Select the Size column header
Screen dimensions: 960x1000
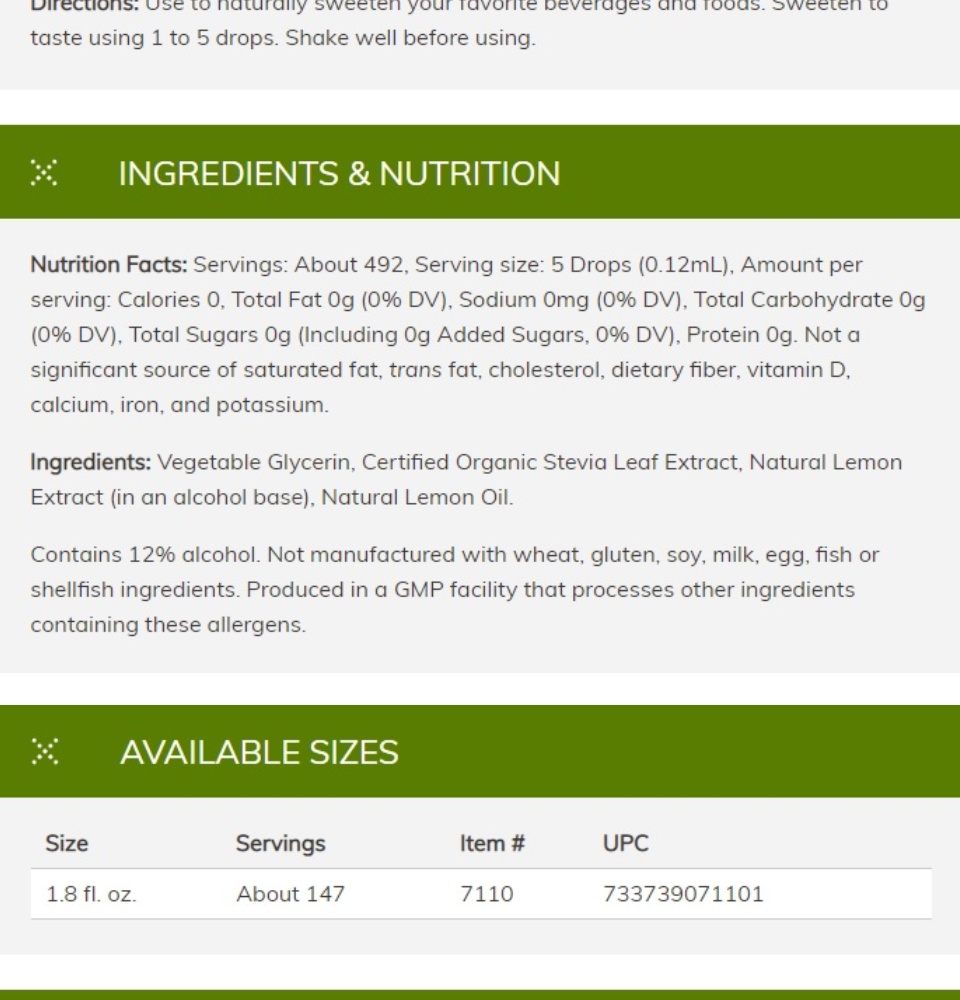click(x=67, y=844)
